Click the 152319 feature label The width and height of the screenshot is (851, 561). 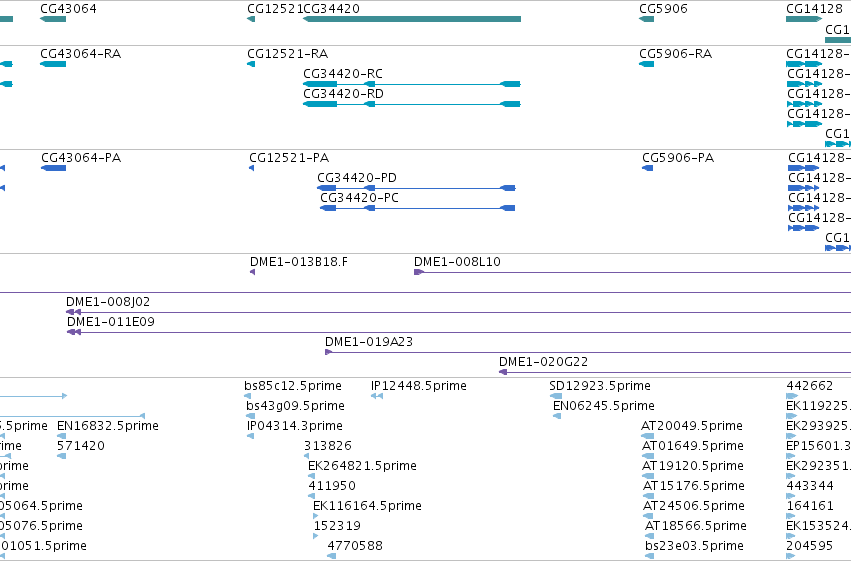337,526
